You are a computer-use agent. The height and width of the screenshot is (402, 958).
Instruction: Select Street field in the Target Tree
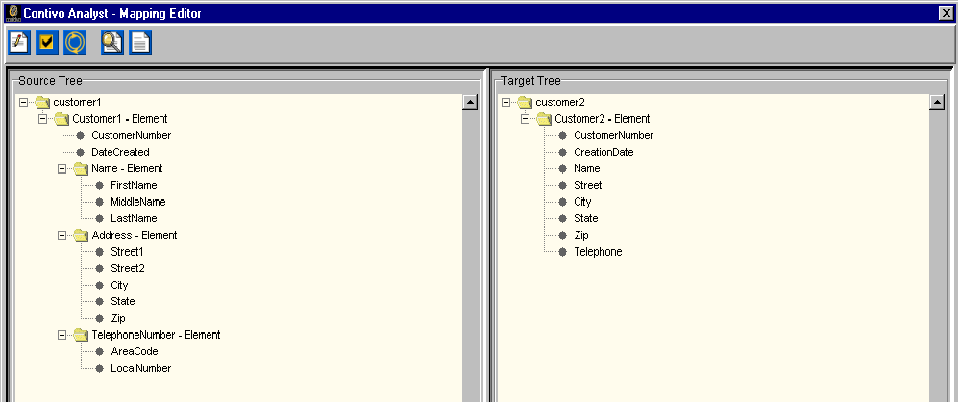tap(588, 185)
